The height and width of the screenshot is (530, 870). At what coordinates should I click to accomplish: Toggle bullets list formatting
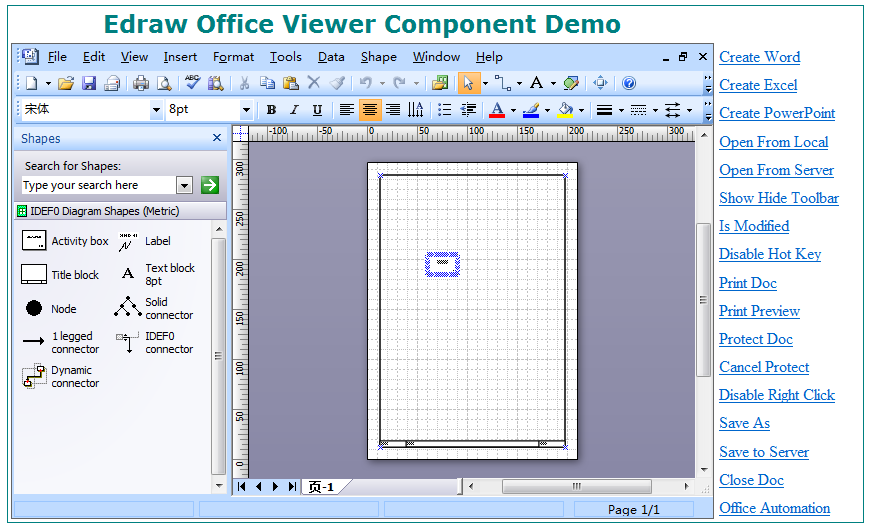pyautogui.click(x=444, y=110)
